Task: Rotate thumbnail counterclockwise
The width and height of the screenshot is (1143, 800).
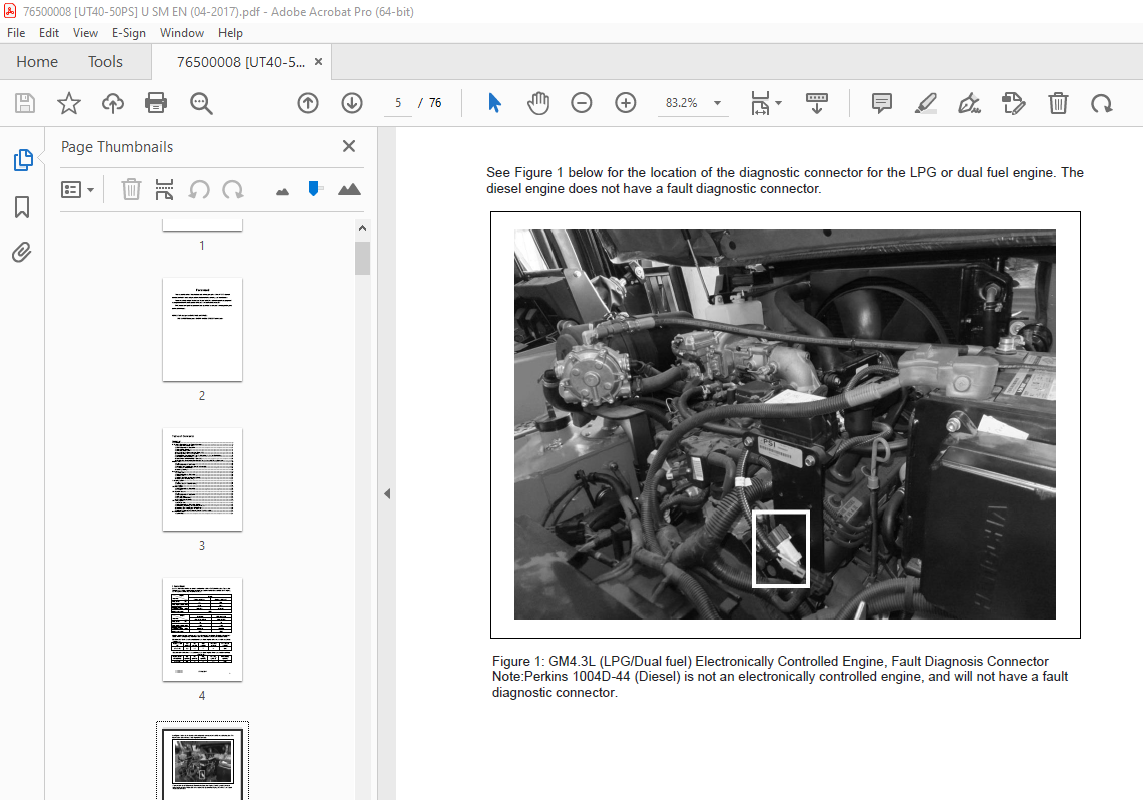Action: 199,190
